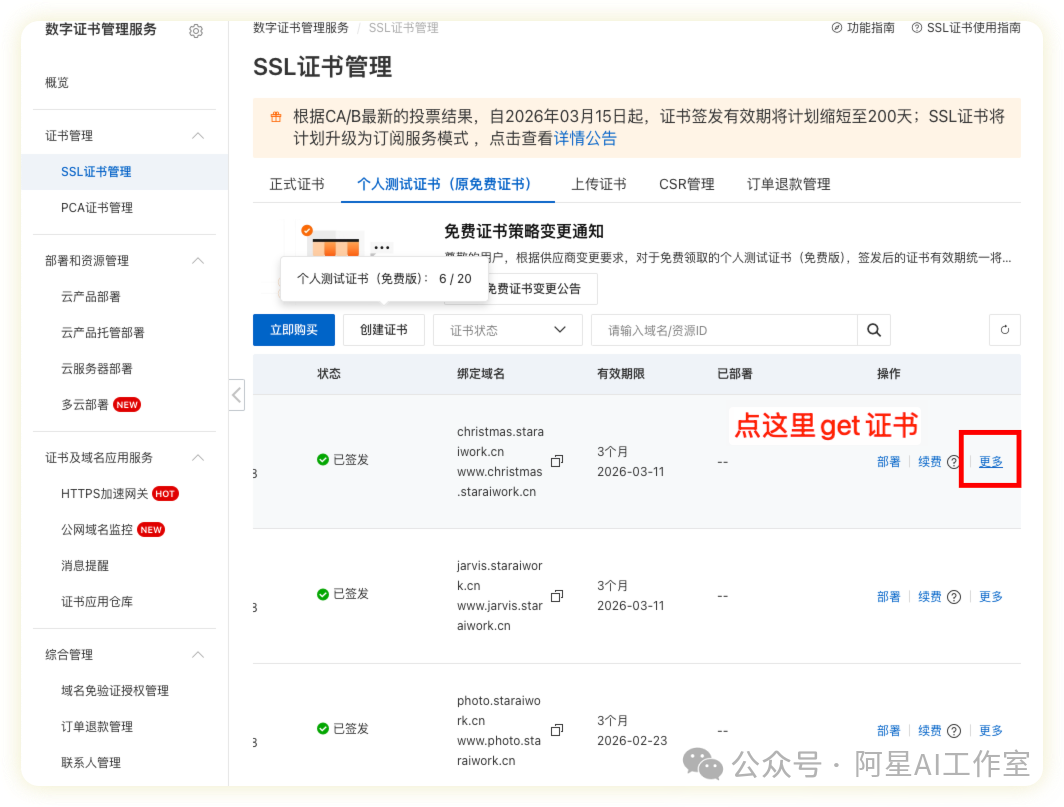The height and width of the screenshot is (807, 1064).
Task: Copy the jarvis.staraiwork.cn domain via copy icon
Action: point(557,595)
